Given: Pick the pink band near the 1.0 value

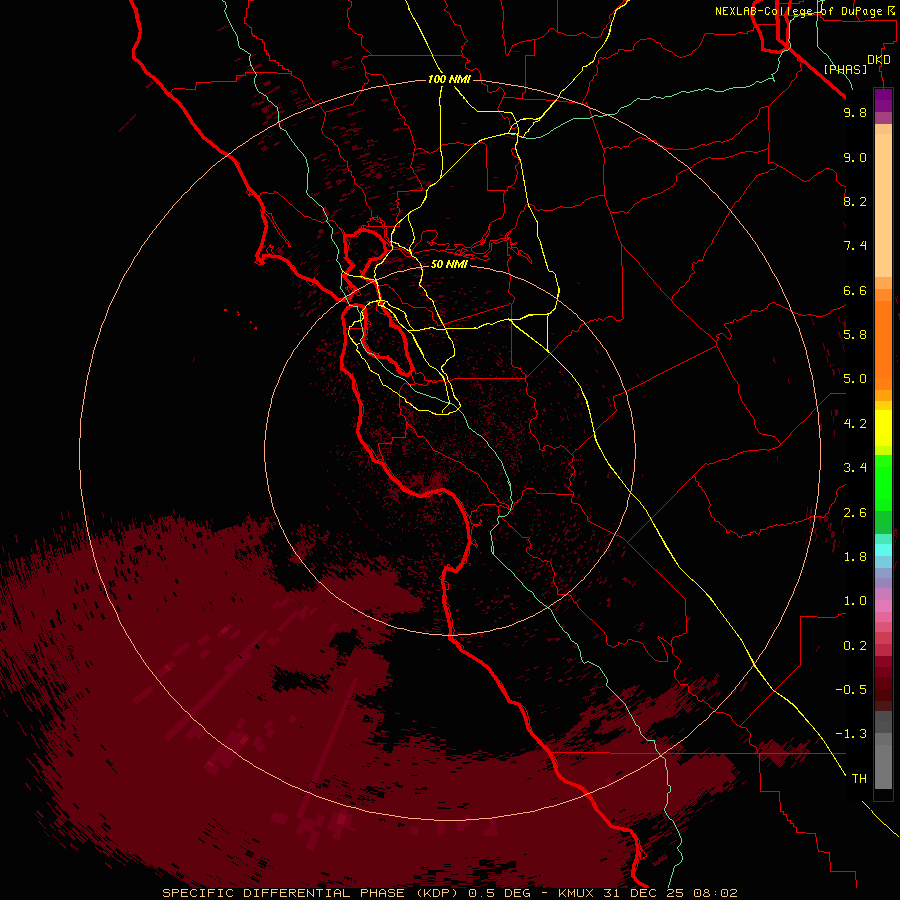Looking at the screenshot, I should (883, 606).
